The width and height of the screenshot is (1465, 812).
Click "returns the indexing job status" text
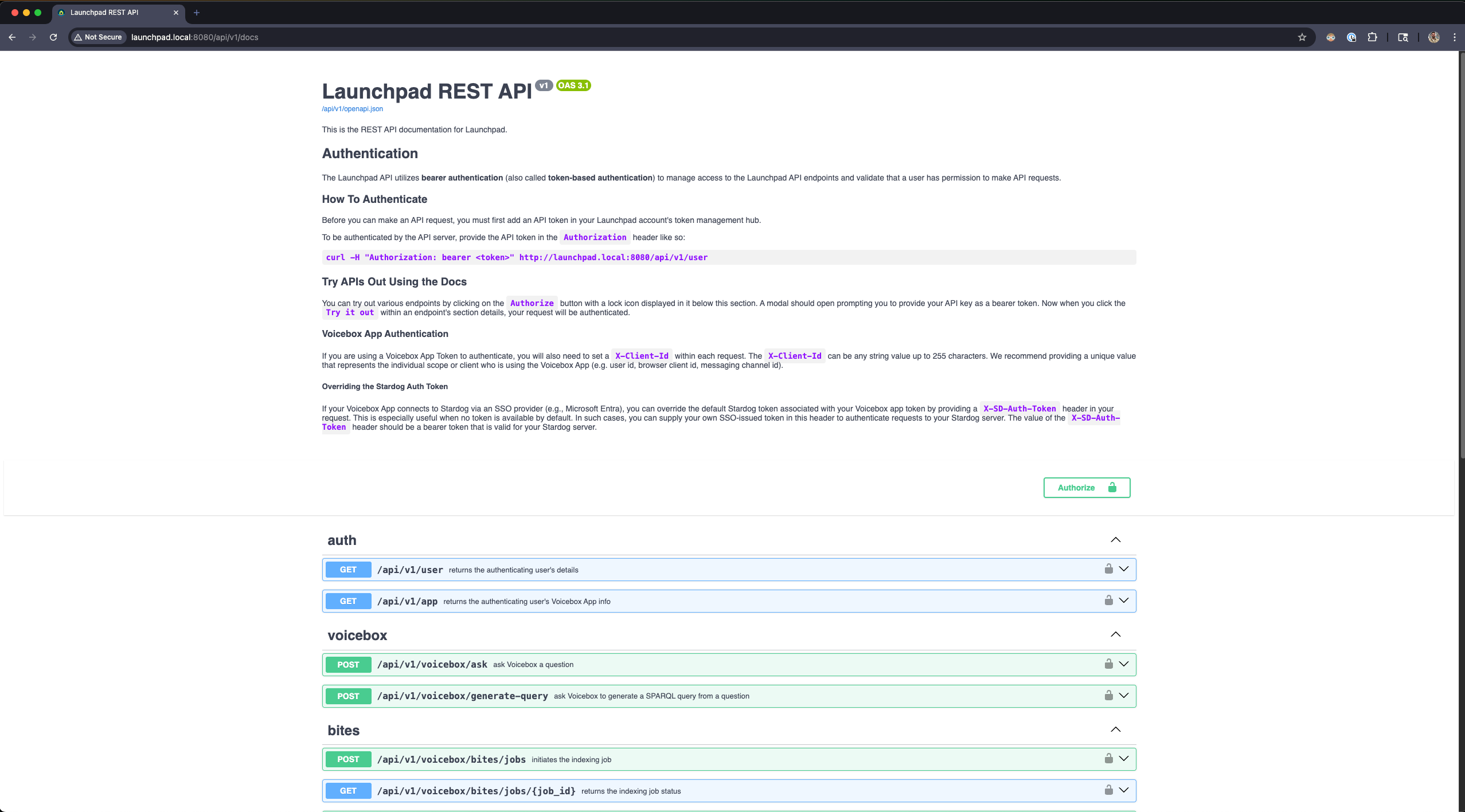631,791
